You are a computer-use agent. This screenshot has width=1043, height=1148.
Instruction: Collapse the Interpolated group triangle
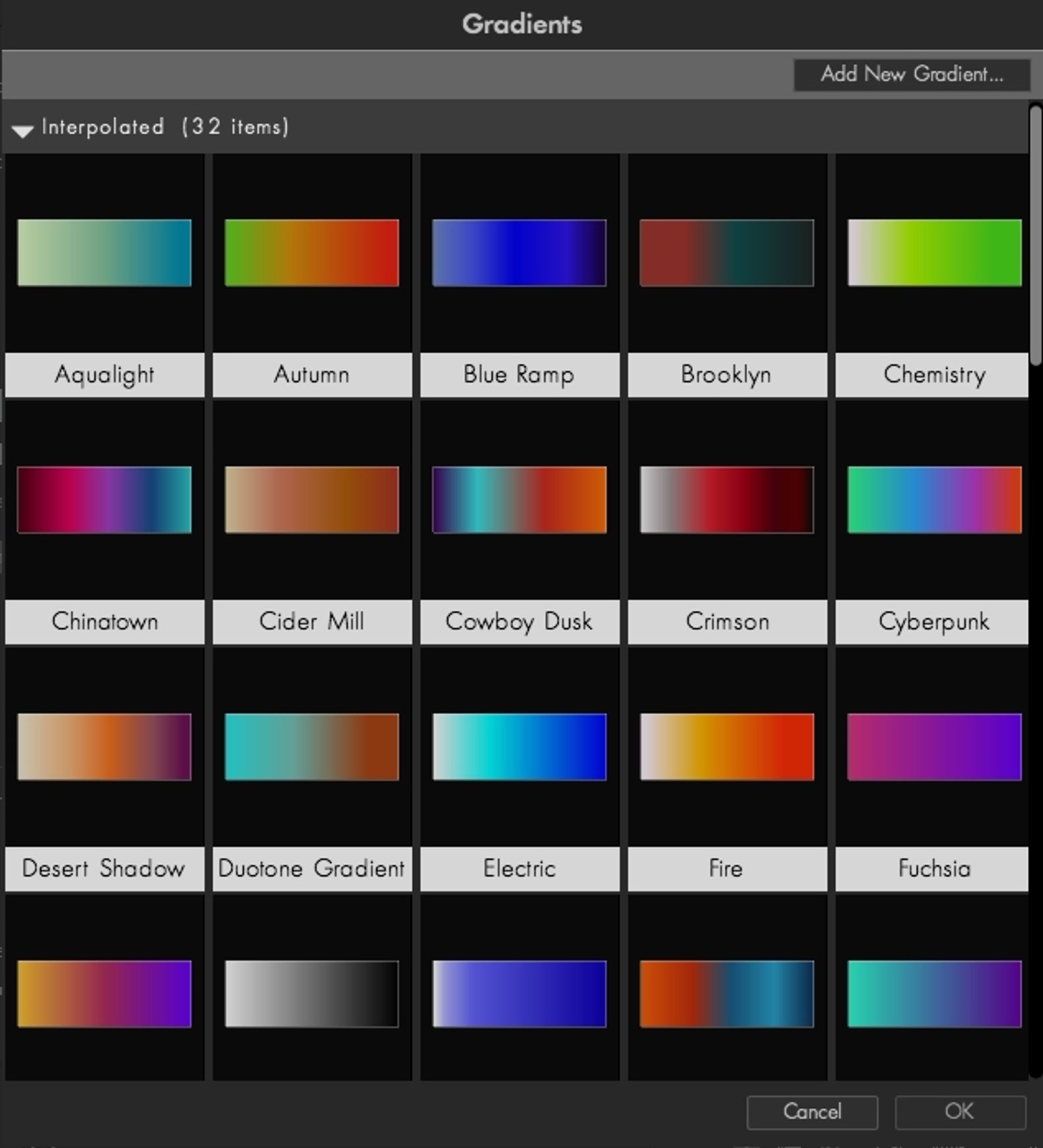click(22, 130)
